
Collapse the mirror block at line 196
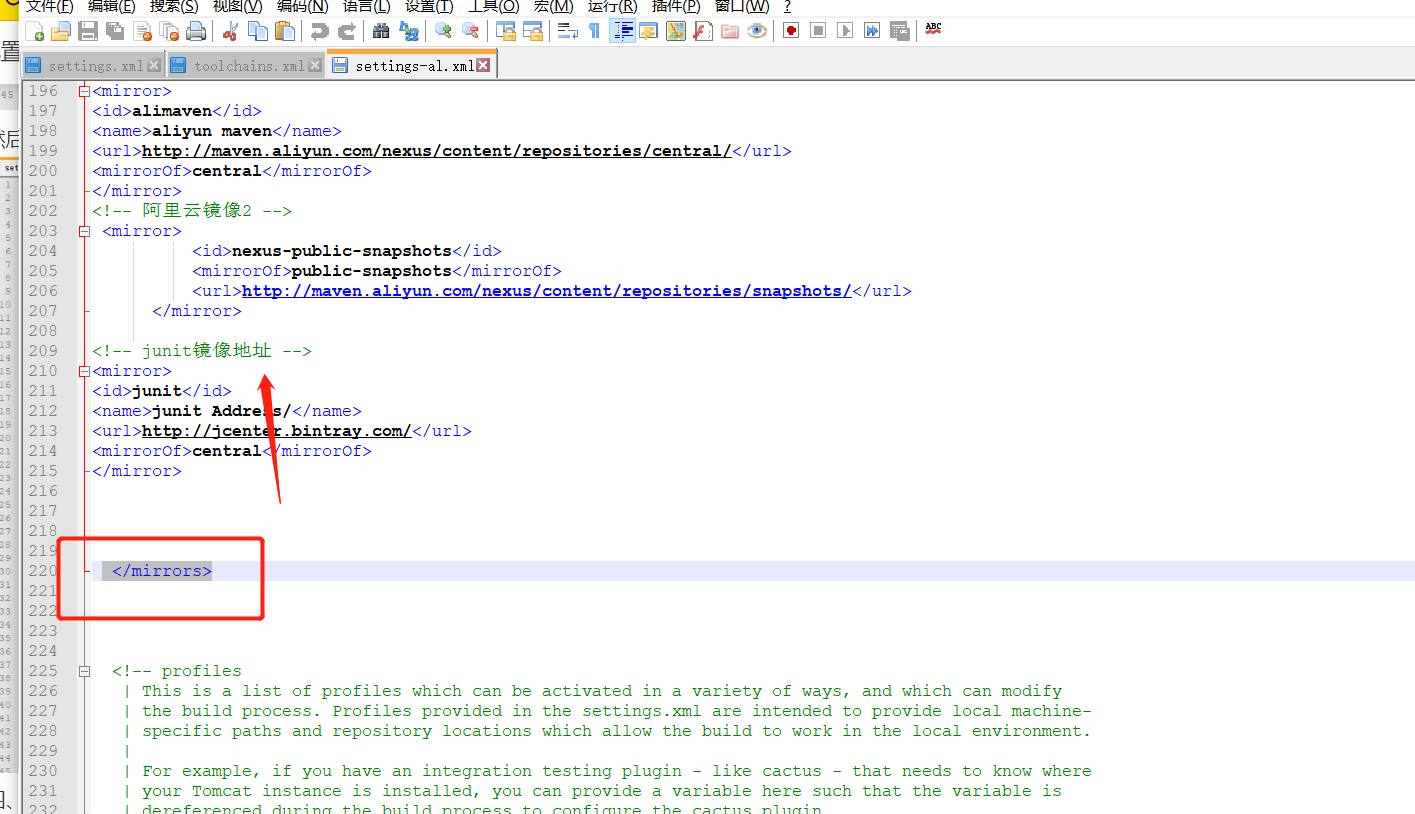click(x=85, y=91)
